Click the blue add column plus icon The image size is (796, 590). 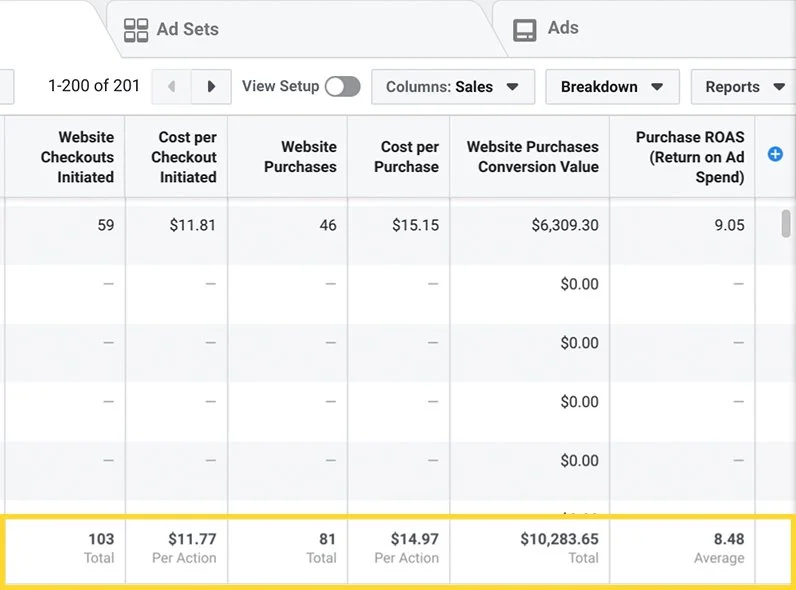[775, 154]
